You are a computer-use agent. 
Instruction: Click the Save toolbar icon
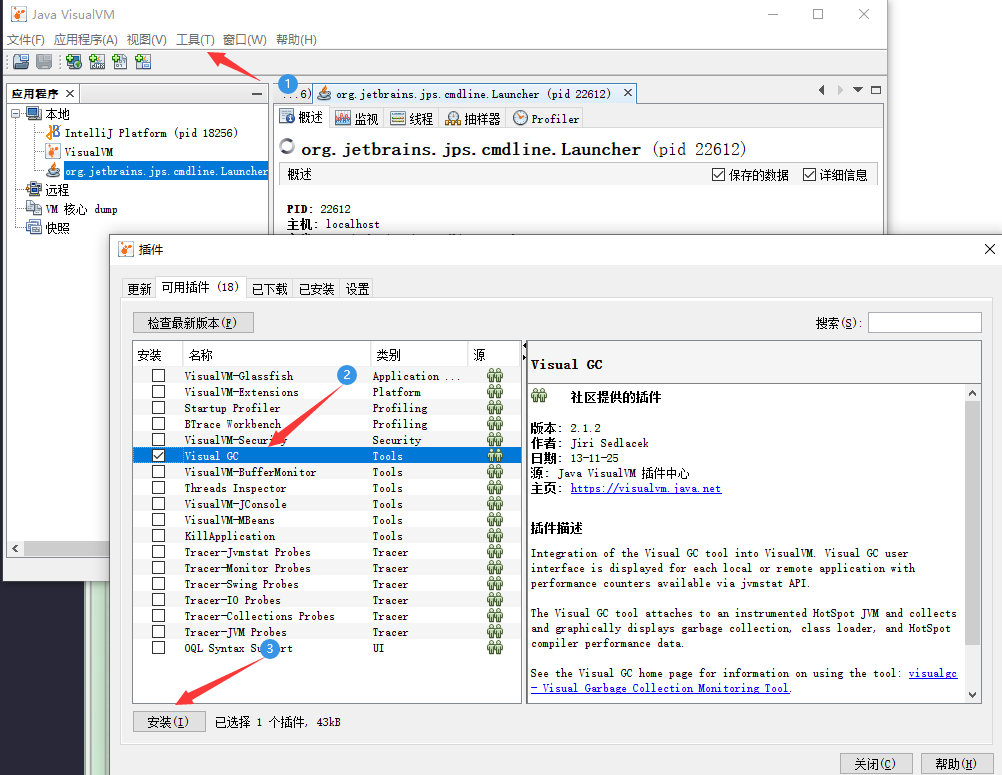point(44,61)
